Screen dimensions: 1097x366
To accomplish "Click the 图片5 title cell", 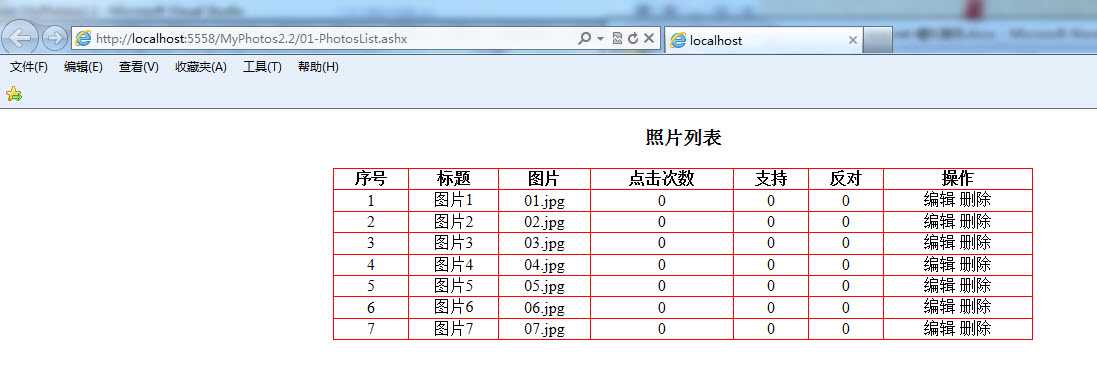I will (453, 286).
